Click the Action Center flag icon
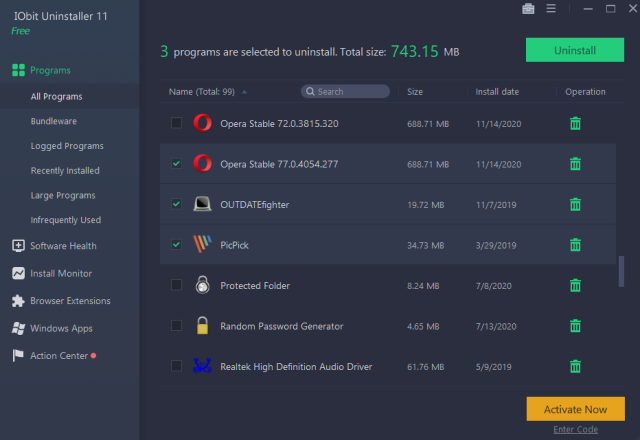 click(x=18, y=356)
